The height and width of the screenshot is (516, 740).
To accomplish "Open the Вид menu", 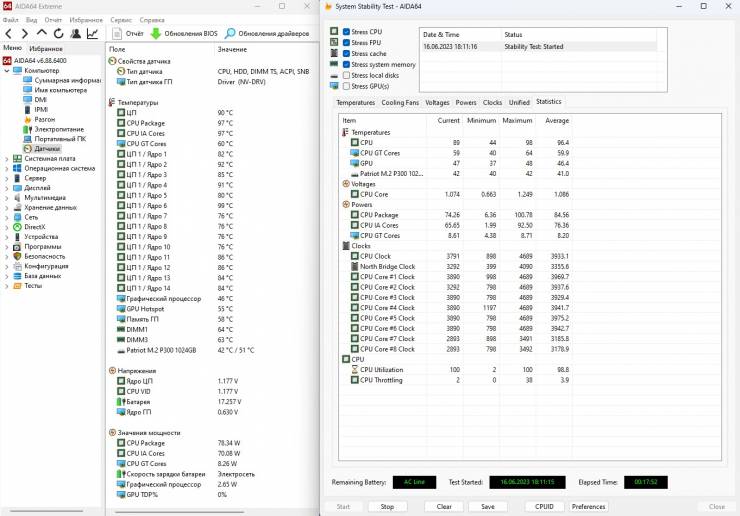I will pyautogui.click(x=32, y=20).
